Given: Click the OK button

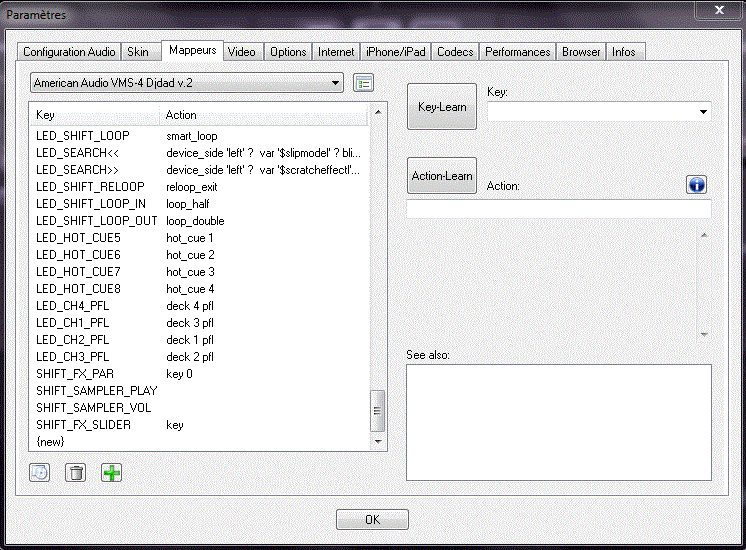Looking at the screenshot, I should (372, 520).
